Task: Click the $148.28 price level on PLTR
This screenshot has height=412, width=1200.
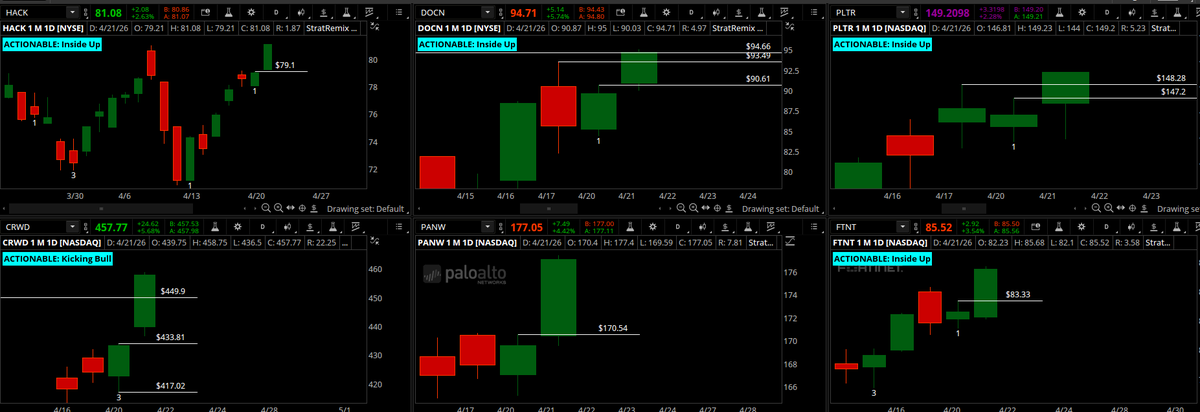Action: [1170, 78]
